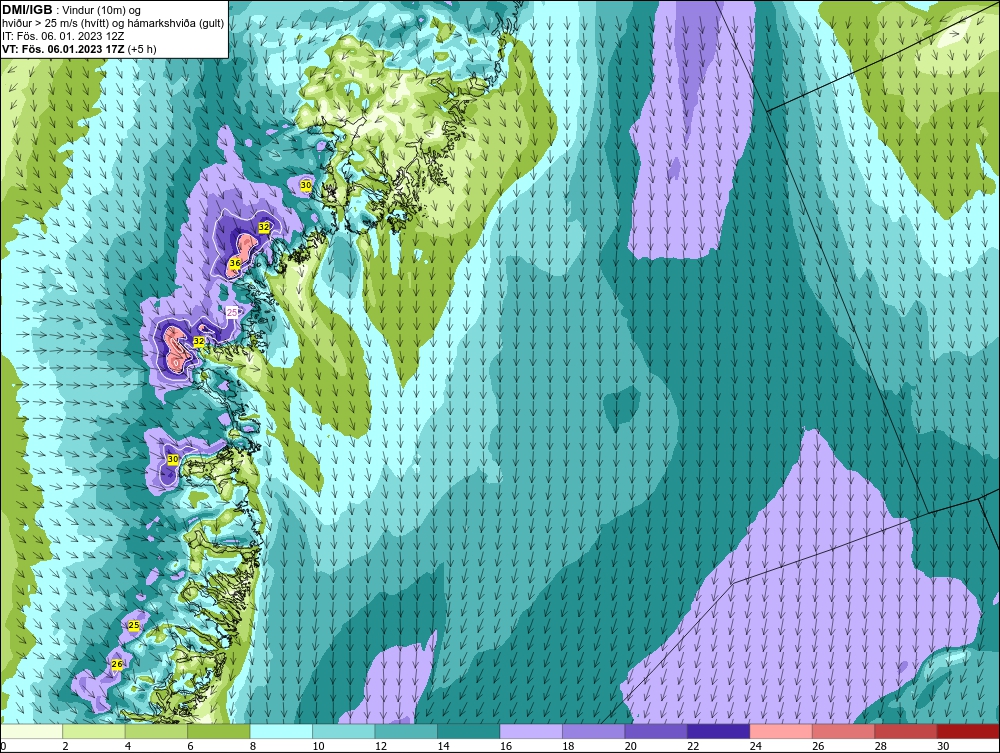
Task: Click the '20' tick on the color scale
Action: [631, 746]
